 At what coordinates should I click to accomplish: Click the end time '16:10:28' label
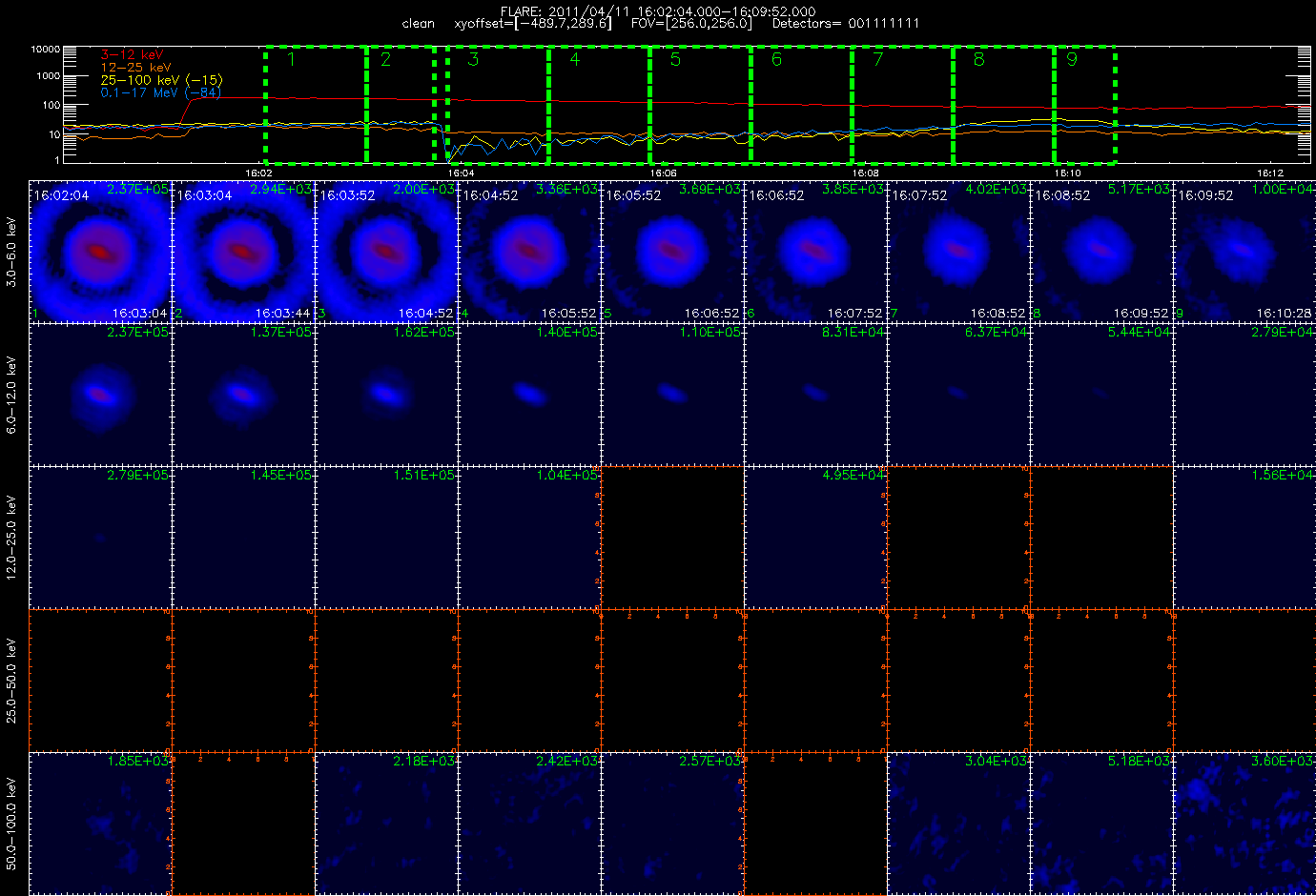[1284, 313]
